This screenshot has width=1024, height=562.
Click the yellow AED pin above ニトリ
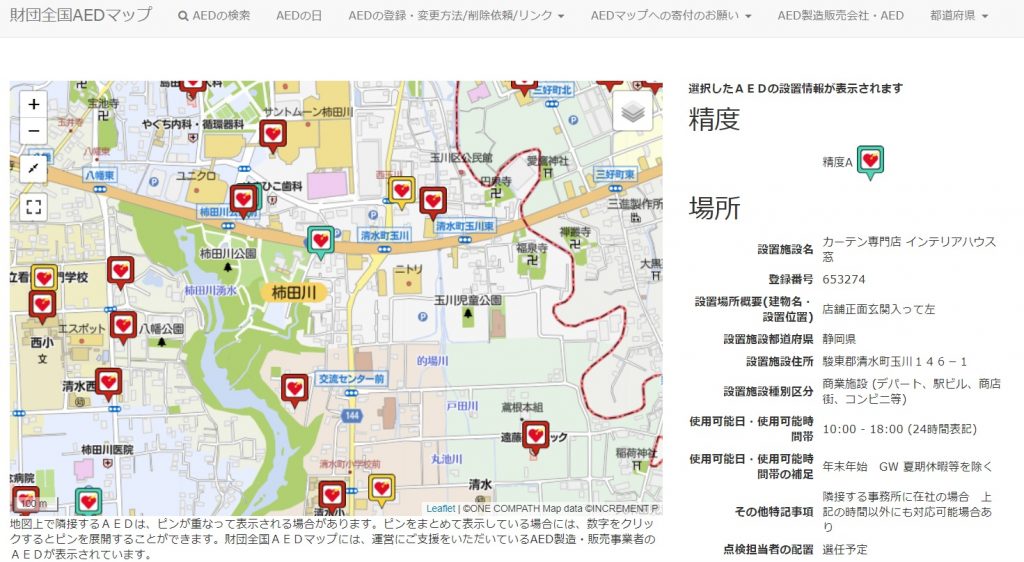pyautogui.click(x=402, y=190)
